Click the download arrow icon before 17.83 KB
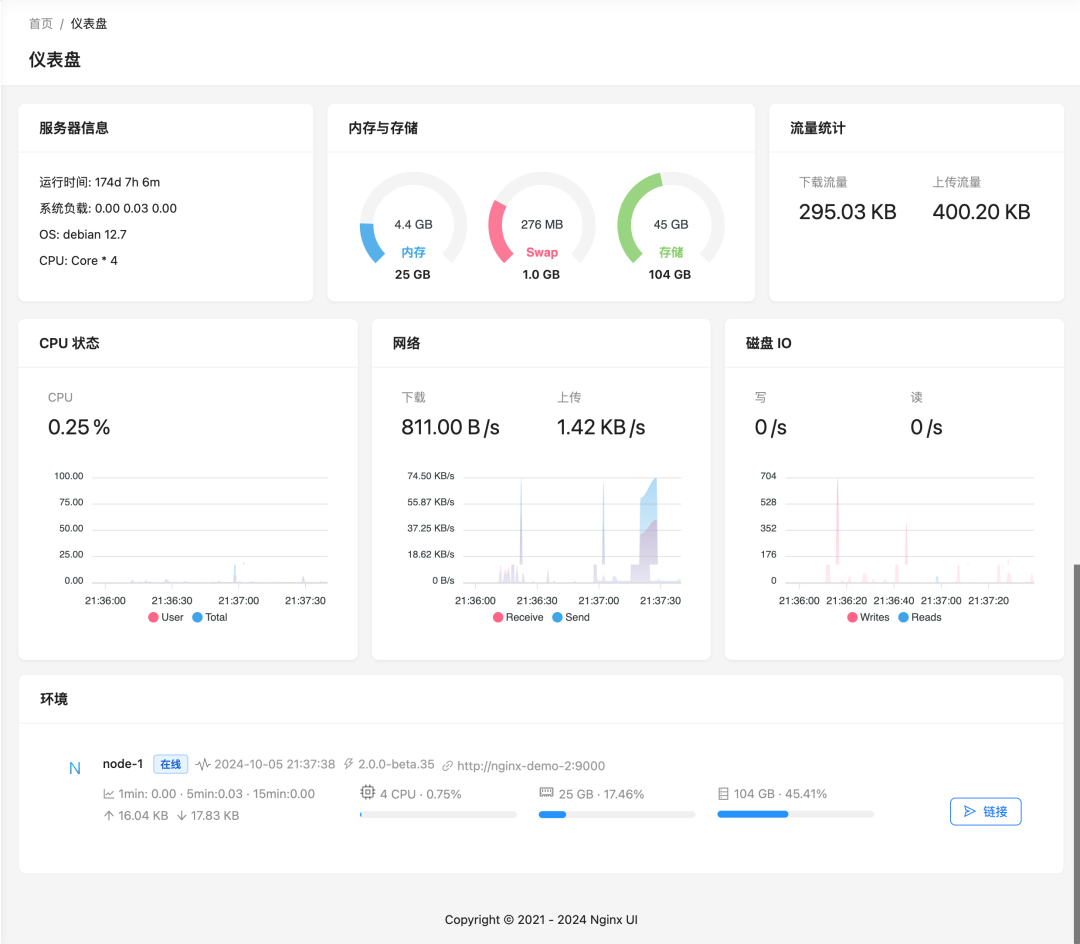This screenshot has width=1080, height=944. pyautogui.click(x=182, y=815)
